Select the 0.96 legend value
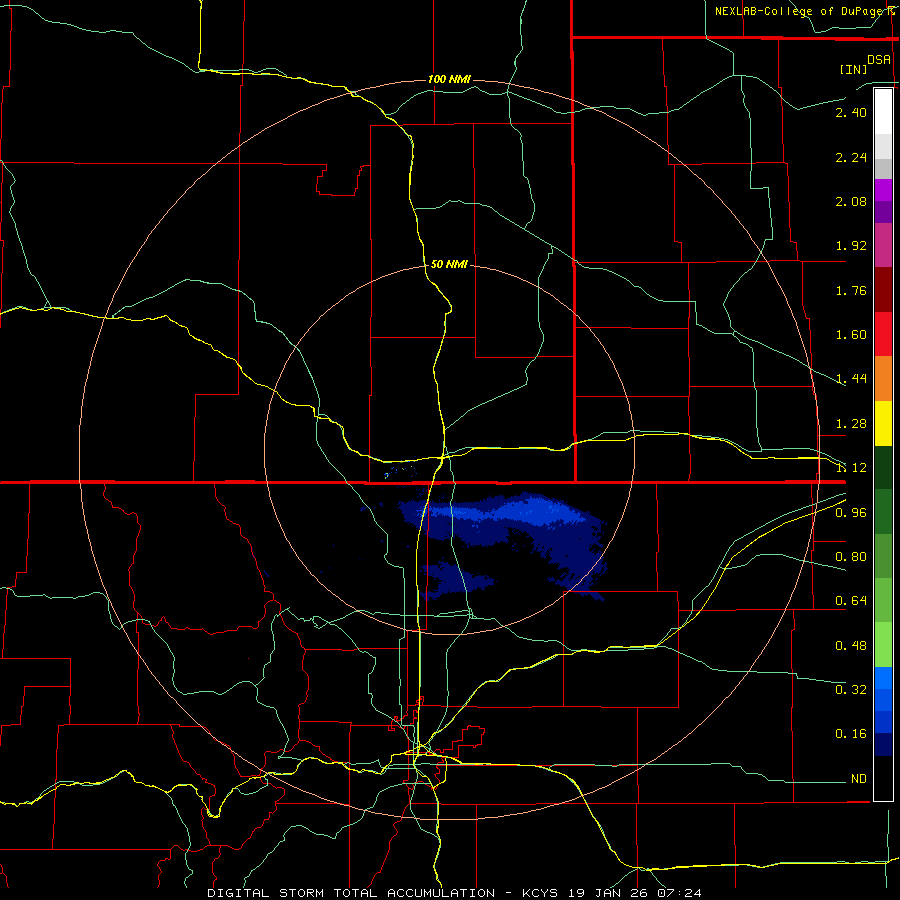Viewport: 900px width, 900px height. (x=851, y=513)
